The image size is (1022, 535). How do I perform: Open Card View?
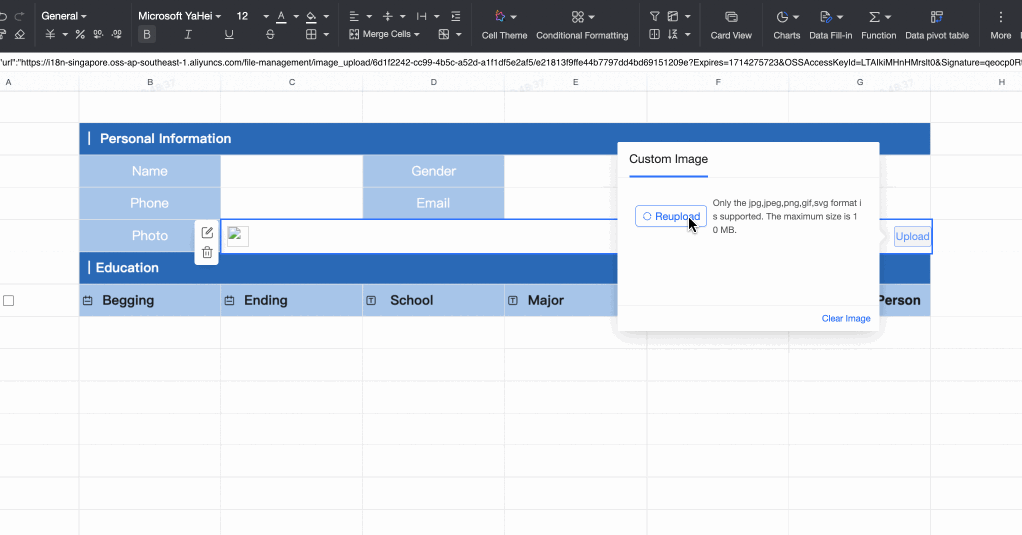point(731,25)
